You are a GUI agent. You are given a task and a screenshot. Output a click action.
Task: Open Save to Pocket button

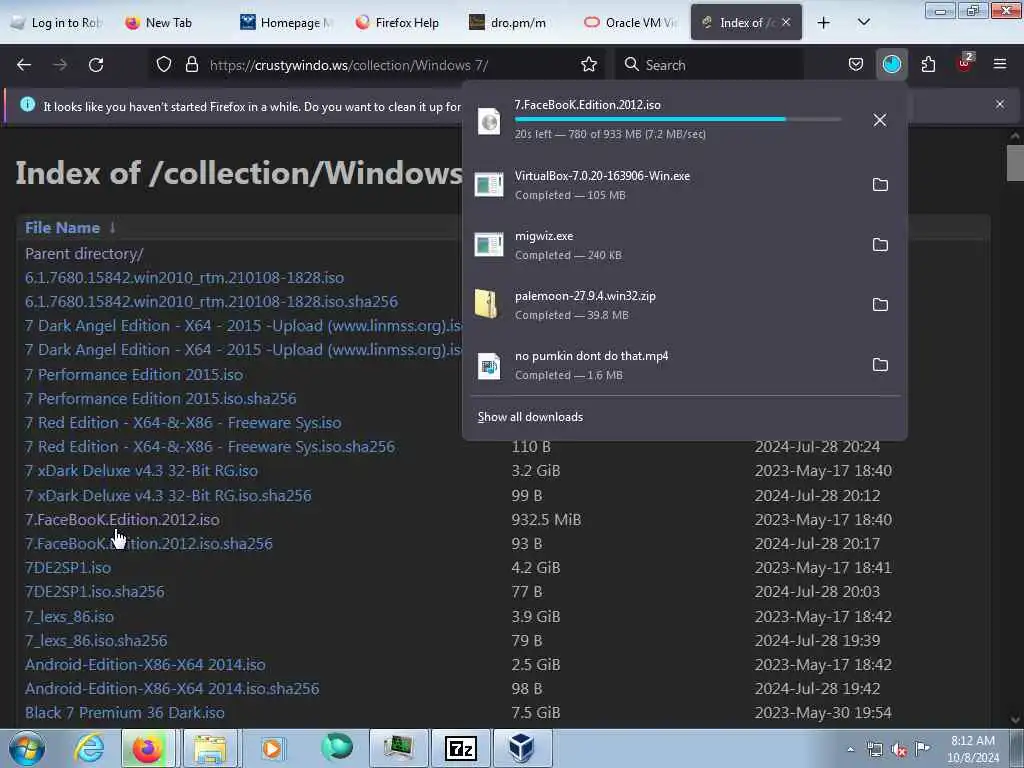coord(856,65)
